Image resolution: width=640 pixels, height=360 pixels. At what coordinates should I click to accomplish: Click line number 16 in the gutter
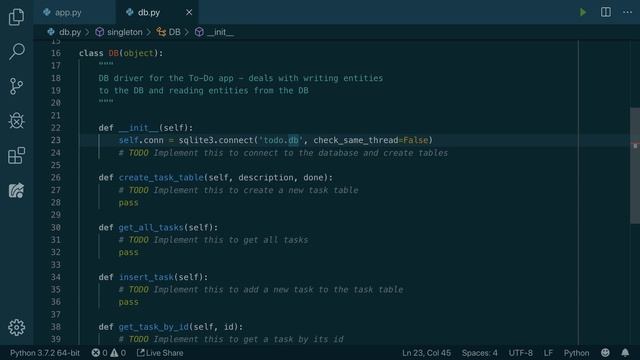(56, 53)
